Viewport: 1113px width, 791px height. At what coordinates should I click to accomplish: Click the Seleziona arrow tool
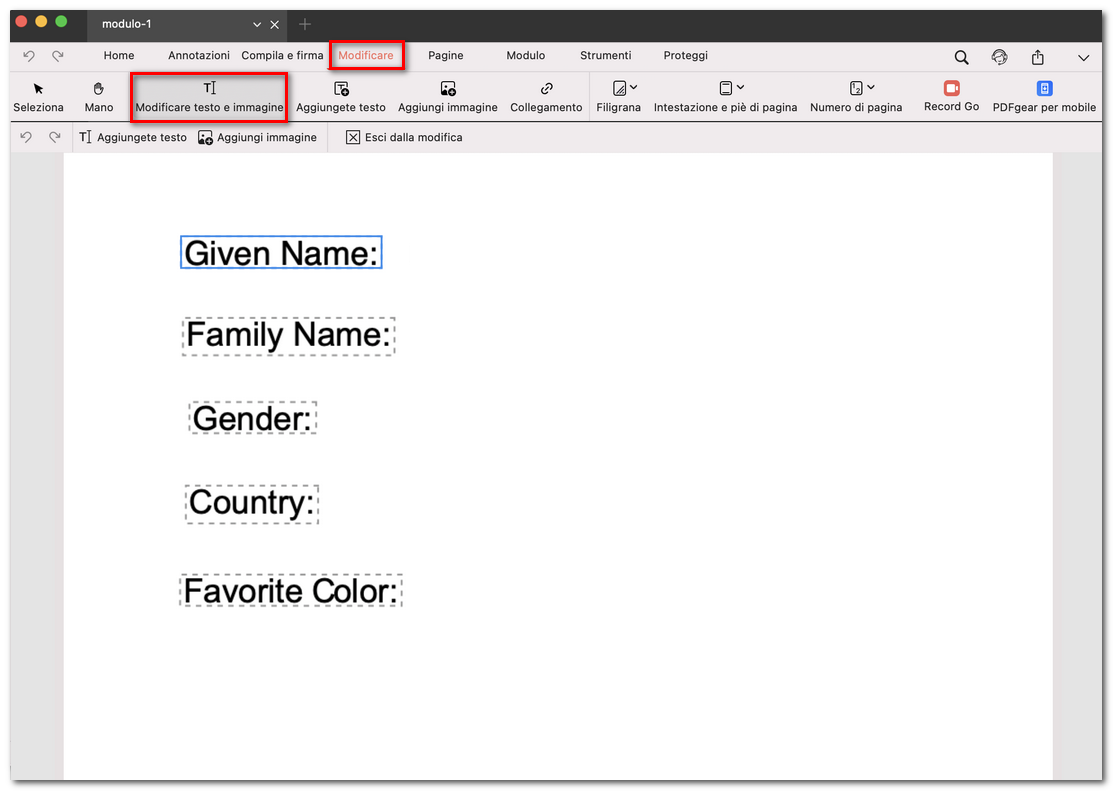38,97
